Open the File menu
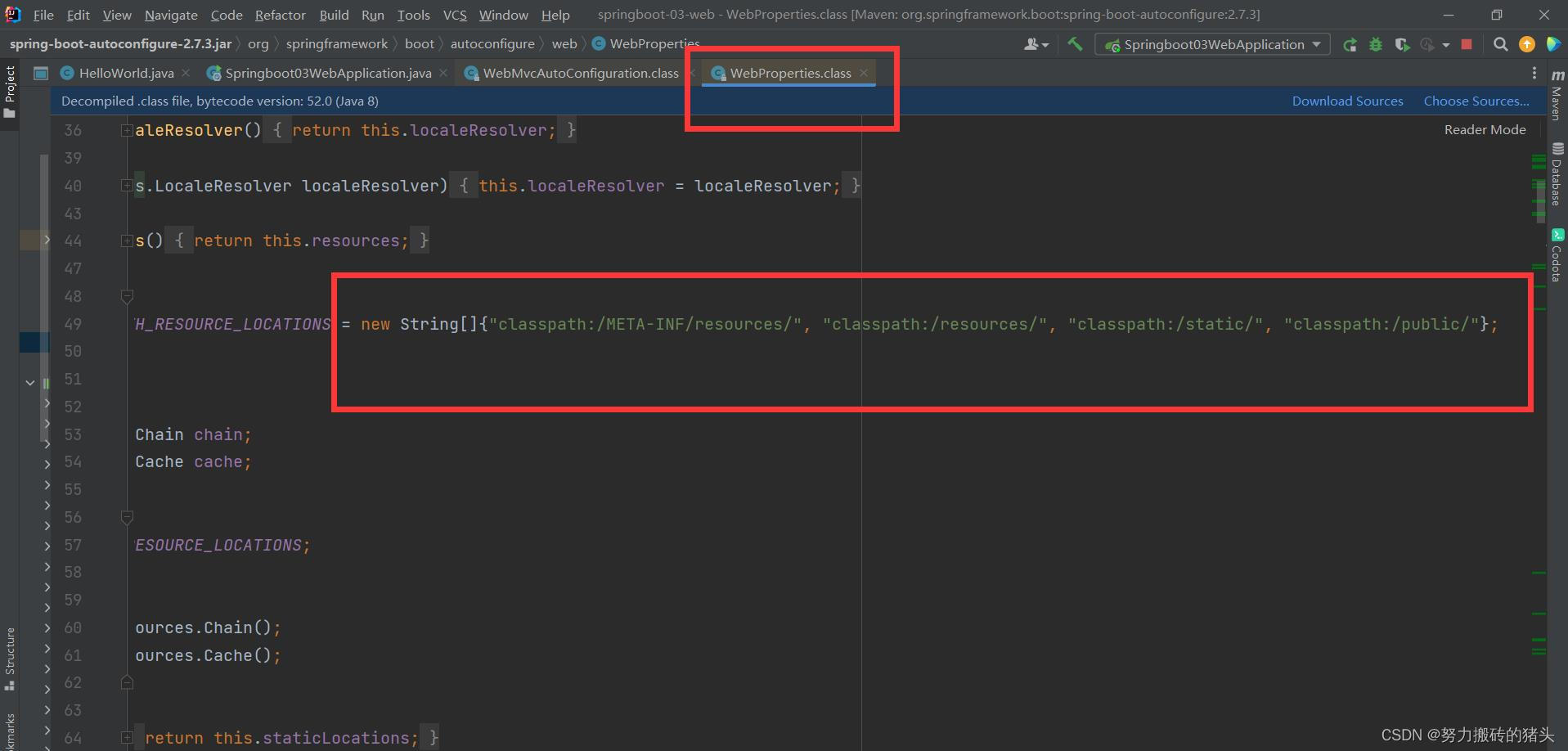The height and width of the screenshot is (751, 1568). [43, 15]
